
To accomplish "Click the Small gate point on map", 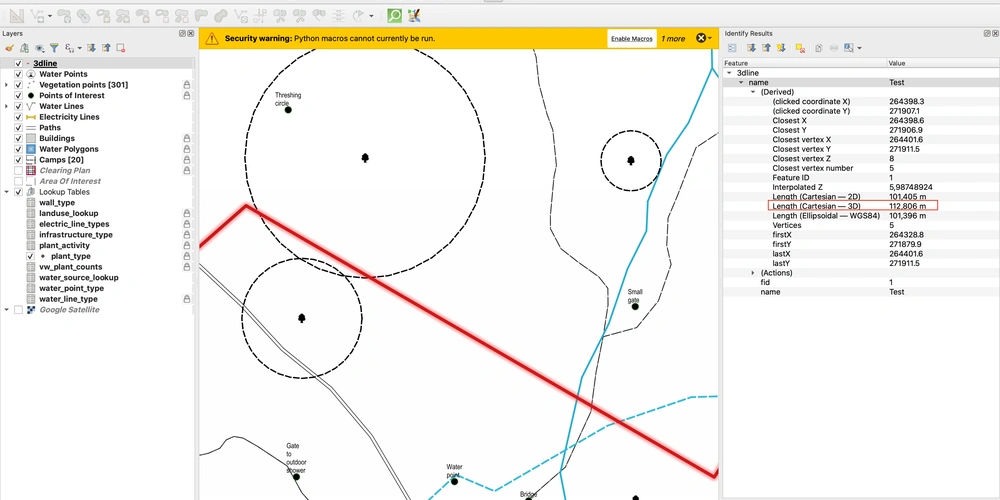I will point(635,307).
